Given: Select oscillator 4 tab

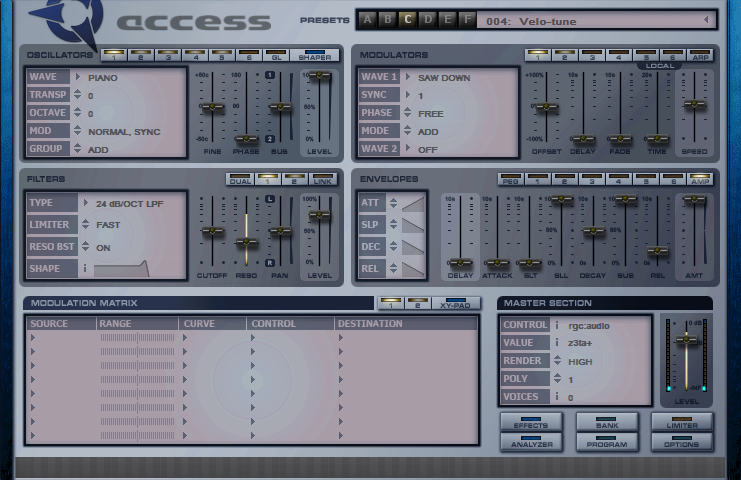Looking at the screenshot, I should pyautogui.click(x=196, y=55).
